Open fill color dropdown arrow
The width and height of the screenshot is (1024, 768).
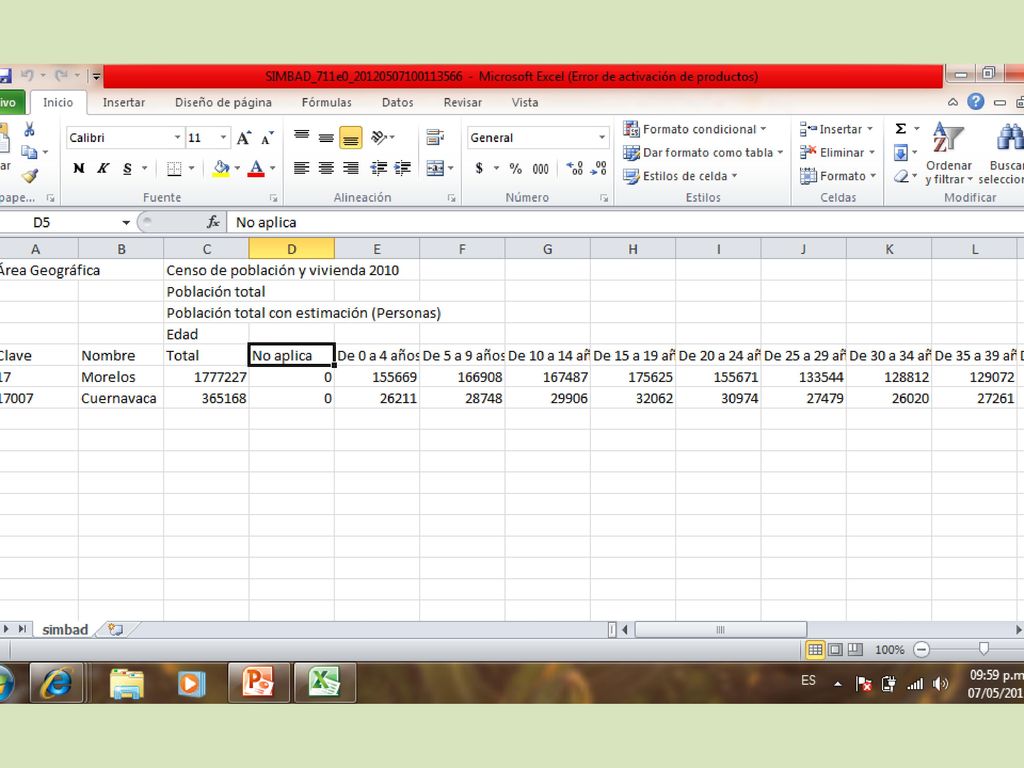237,168
